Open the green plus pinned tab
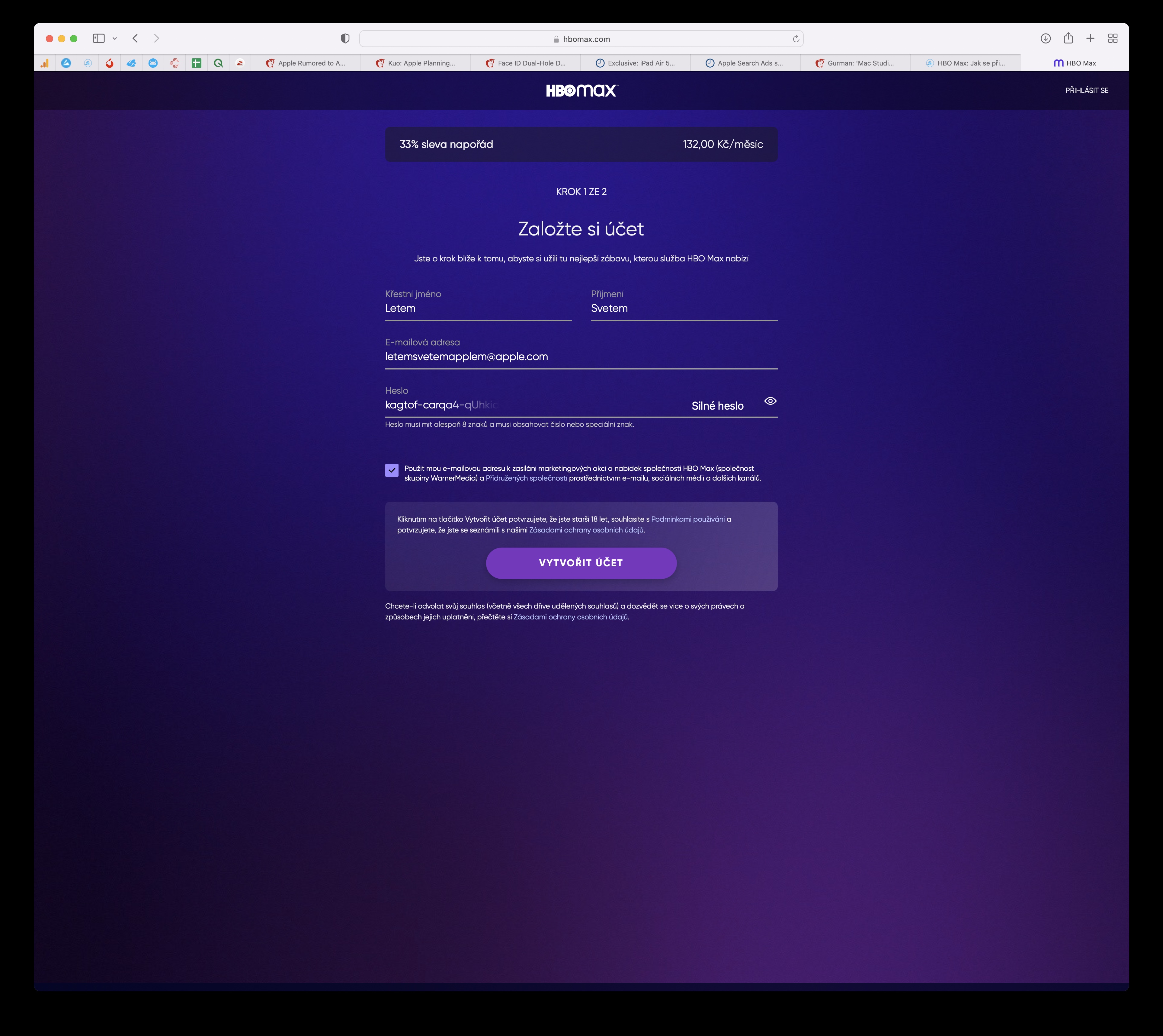The image size is (1163, 1036). pos(196,63)
